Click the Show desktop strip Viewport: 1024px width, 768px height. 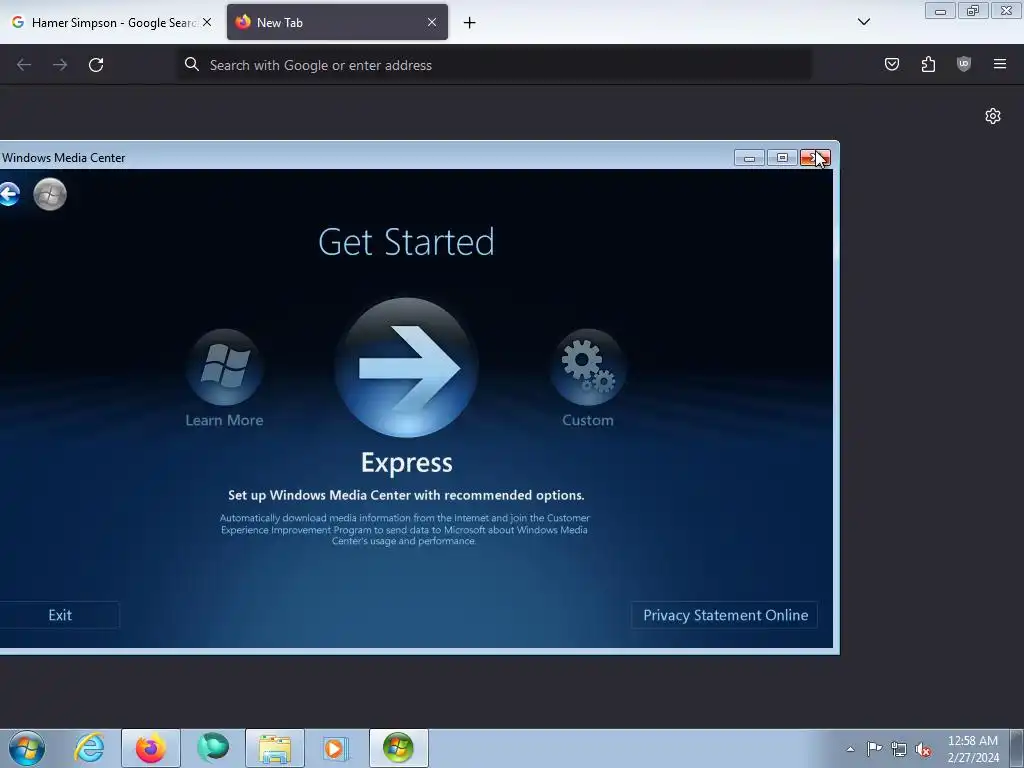click(x=1017, y=748)
